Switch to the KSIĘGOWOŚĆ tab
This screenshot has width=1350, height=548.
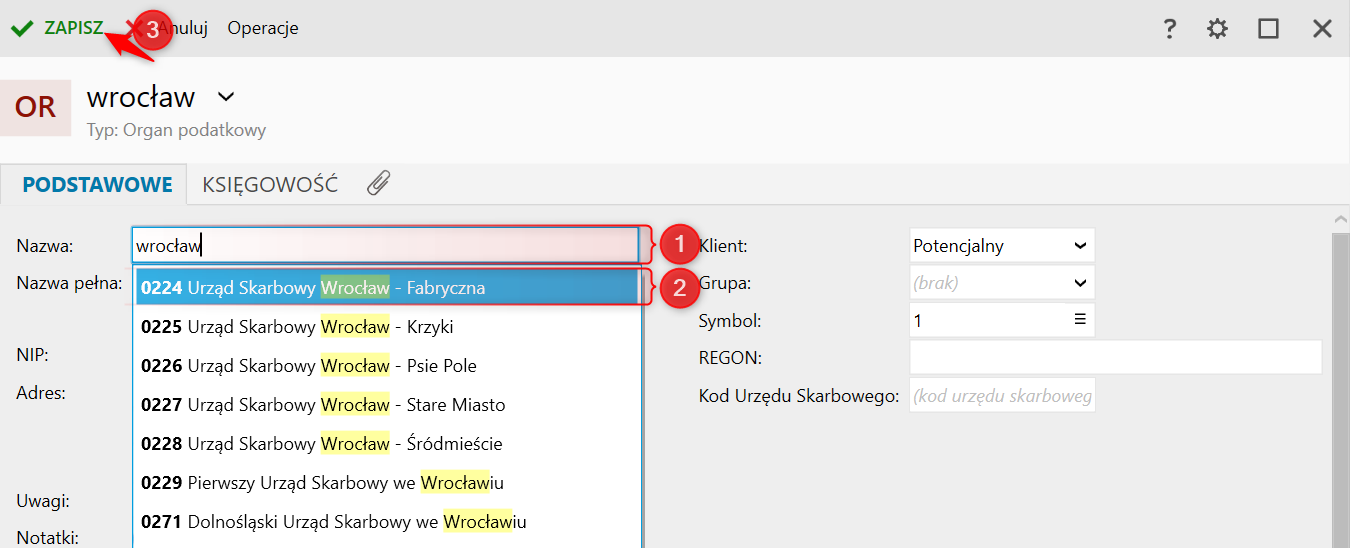pyautogui.click(x=270, y=185)
